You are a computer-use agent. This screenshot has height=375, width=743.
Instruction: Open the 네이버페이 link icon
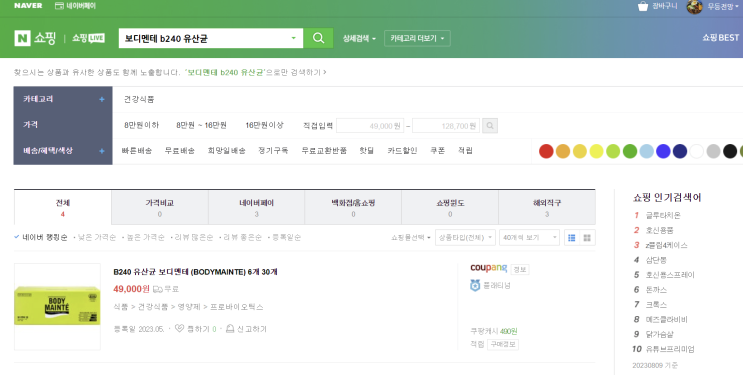(x=59, y=6)
